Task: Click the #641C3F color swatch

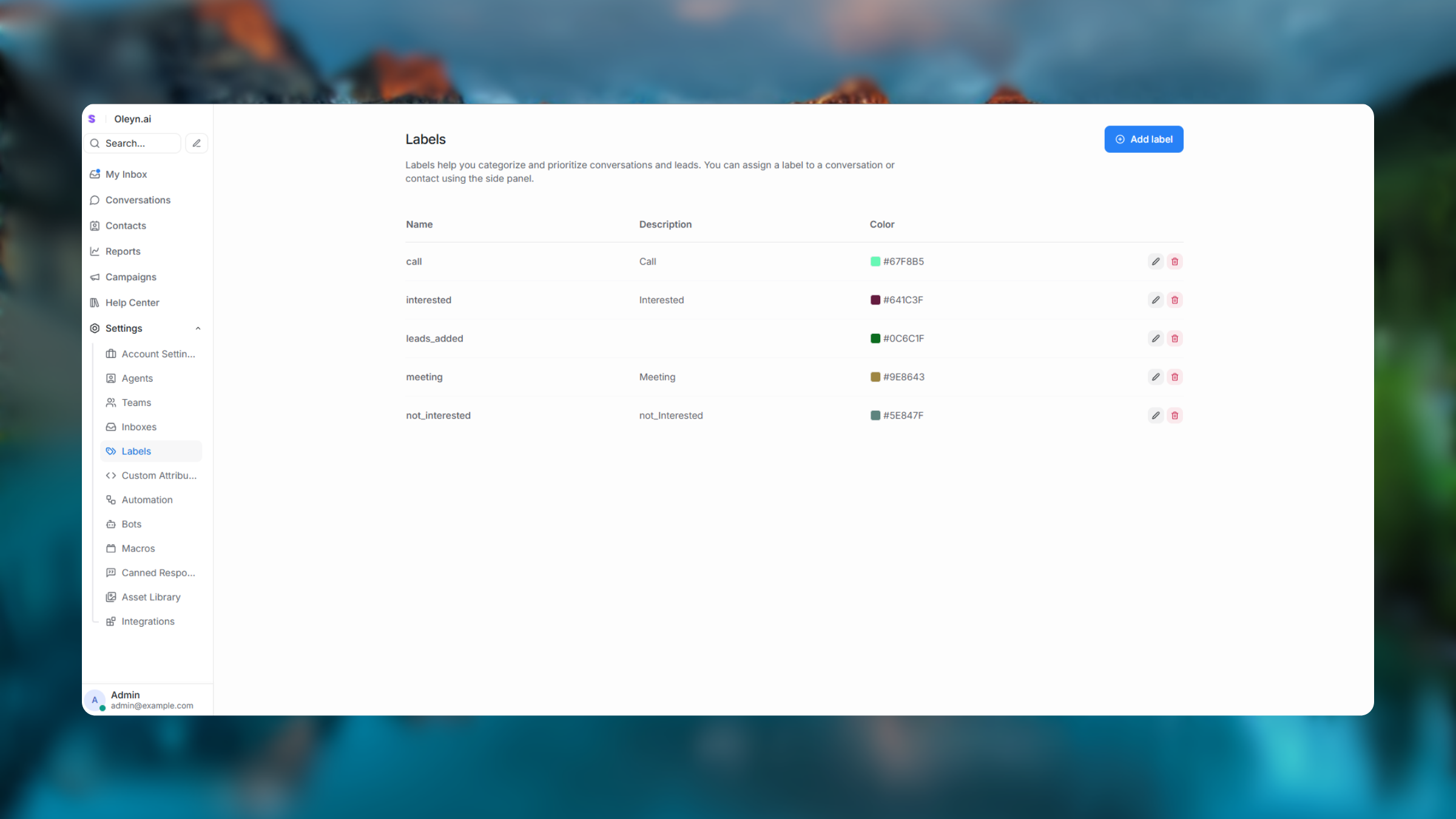Action: [875, 300]
